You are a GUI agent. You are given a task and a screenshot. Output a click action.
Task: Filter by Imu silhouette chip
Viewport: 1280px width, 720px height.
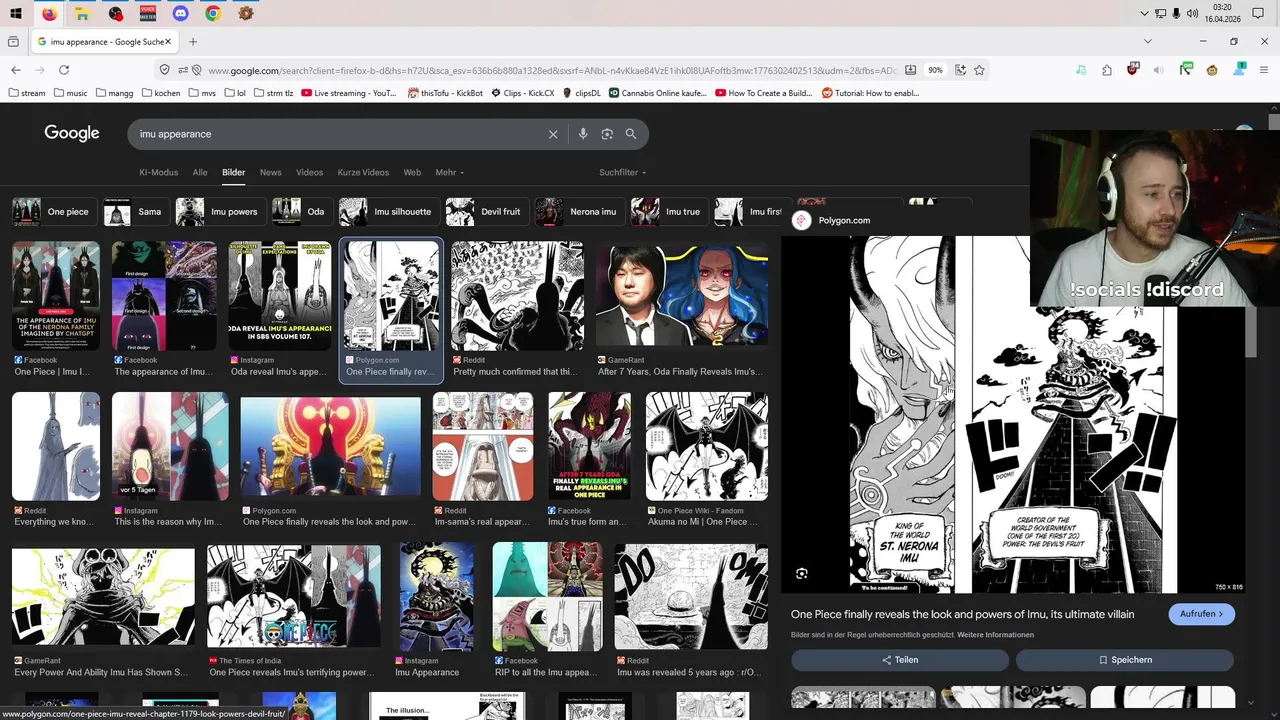(388, 212)
